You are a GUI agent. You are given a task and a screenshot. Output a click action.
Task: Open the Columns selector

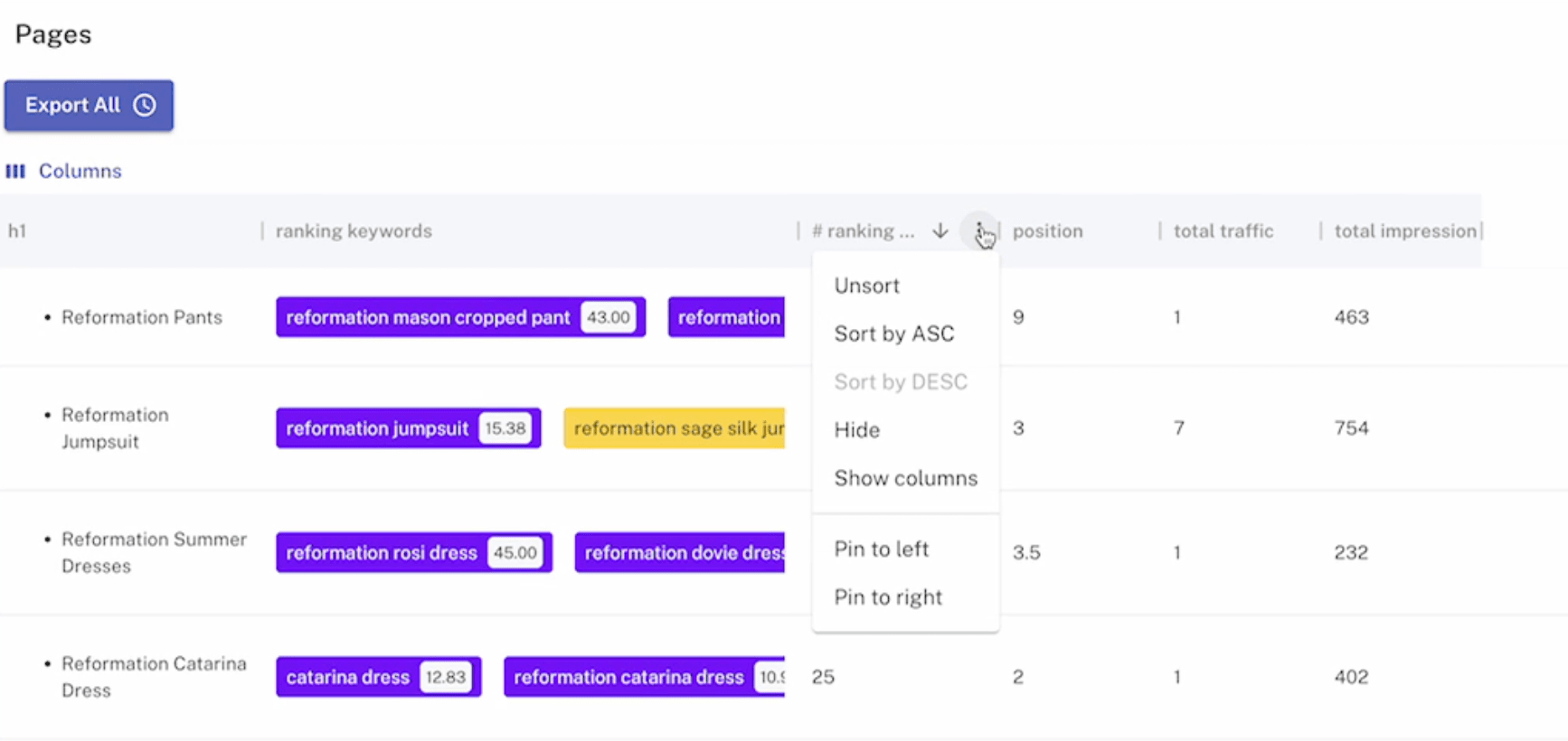point(64,171)
